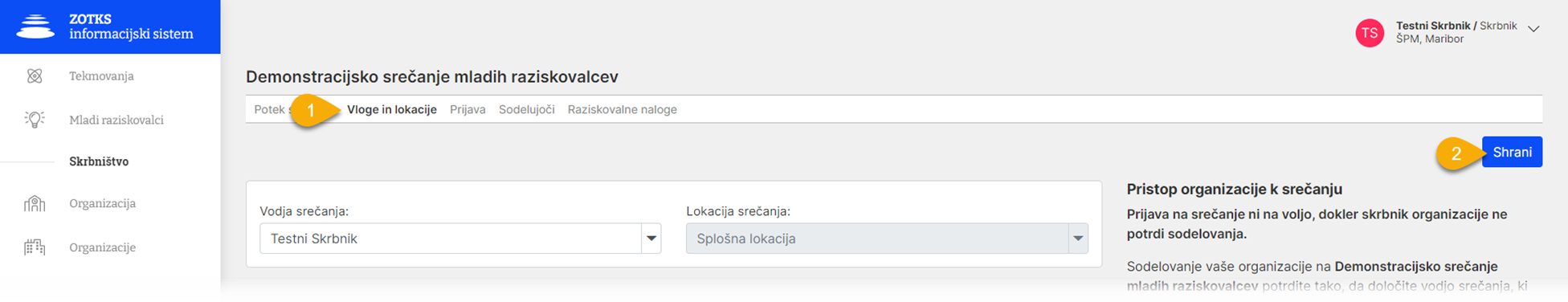Click the multi-building icon beside Organizacije
The height and width of the screenshot is (302, 1568).
click(x=35, y=247)
